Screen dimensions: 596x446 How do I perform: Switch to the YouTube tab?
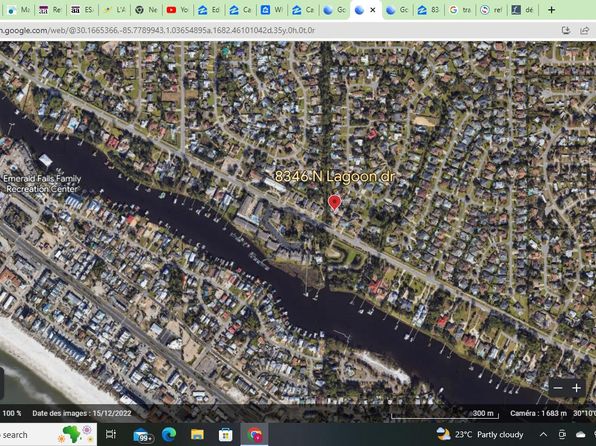178,10
